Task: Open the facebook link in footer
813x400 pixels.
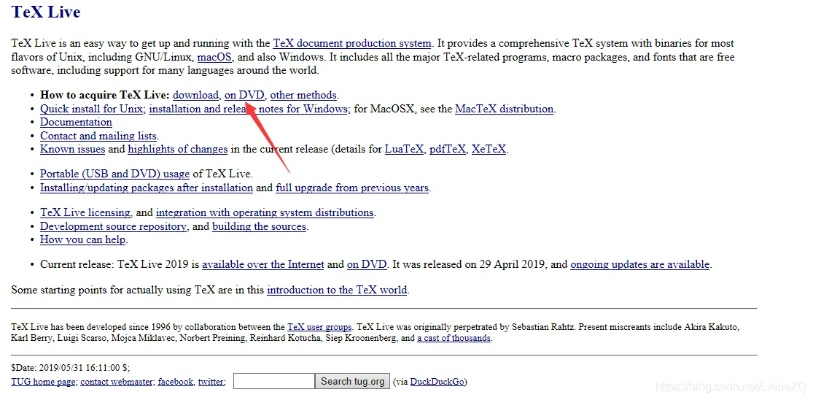Action: (x=175, y=382)
